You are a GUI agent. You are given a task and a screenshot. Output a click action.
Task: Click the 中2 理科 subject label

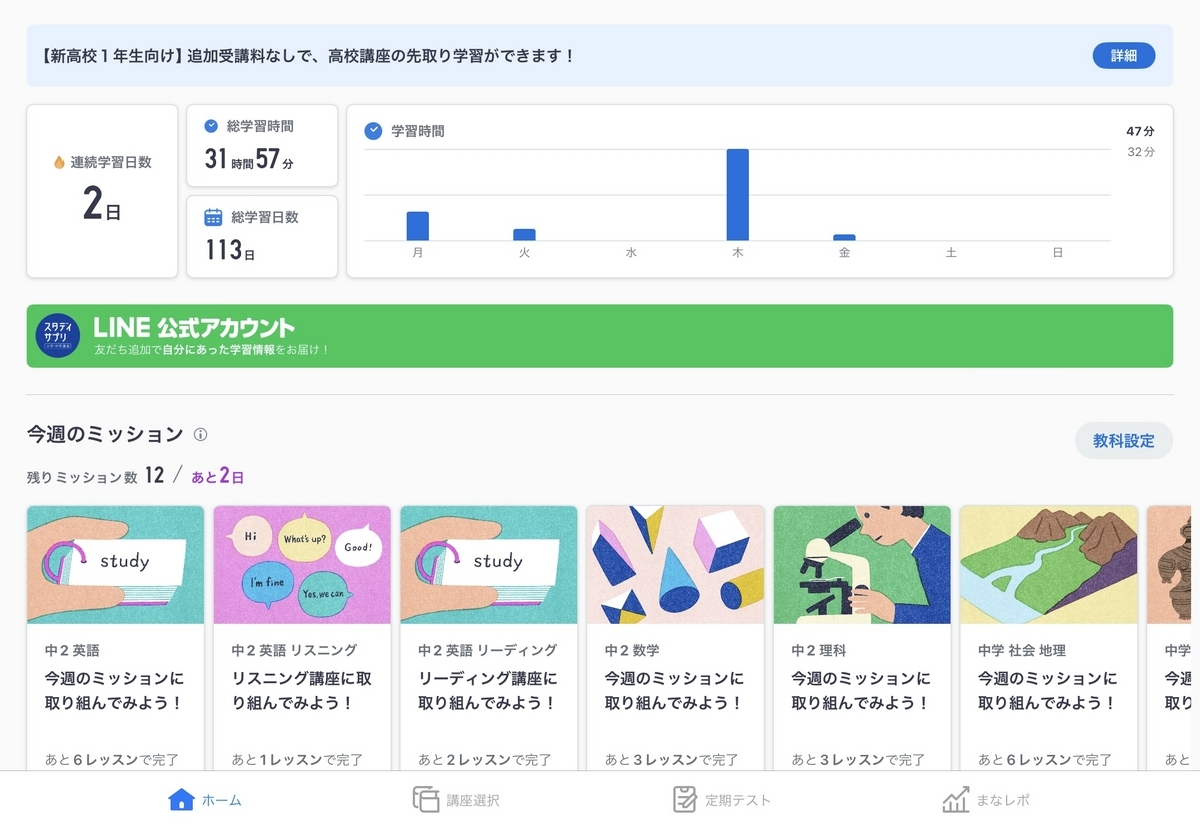coord(819,650)
